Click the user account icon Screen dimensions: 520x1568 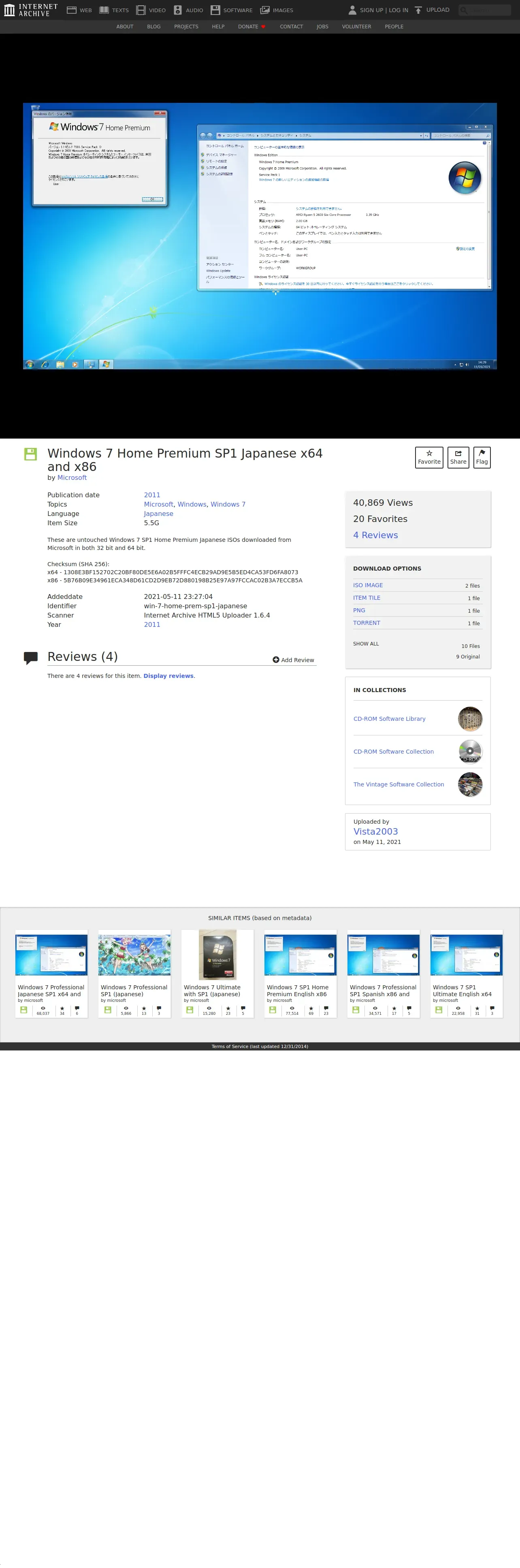pos(352,10)
